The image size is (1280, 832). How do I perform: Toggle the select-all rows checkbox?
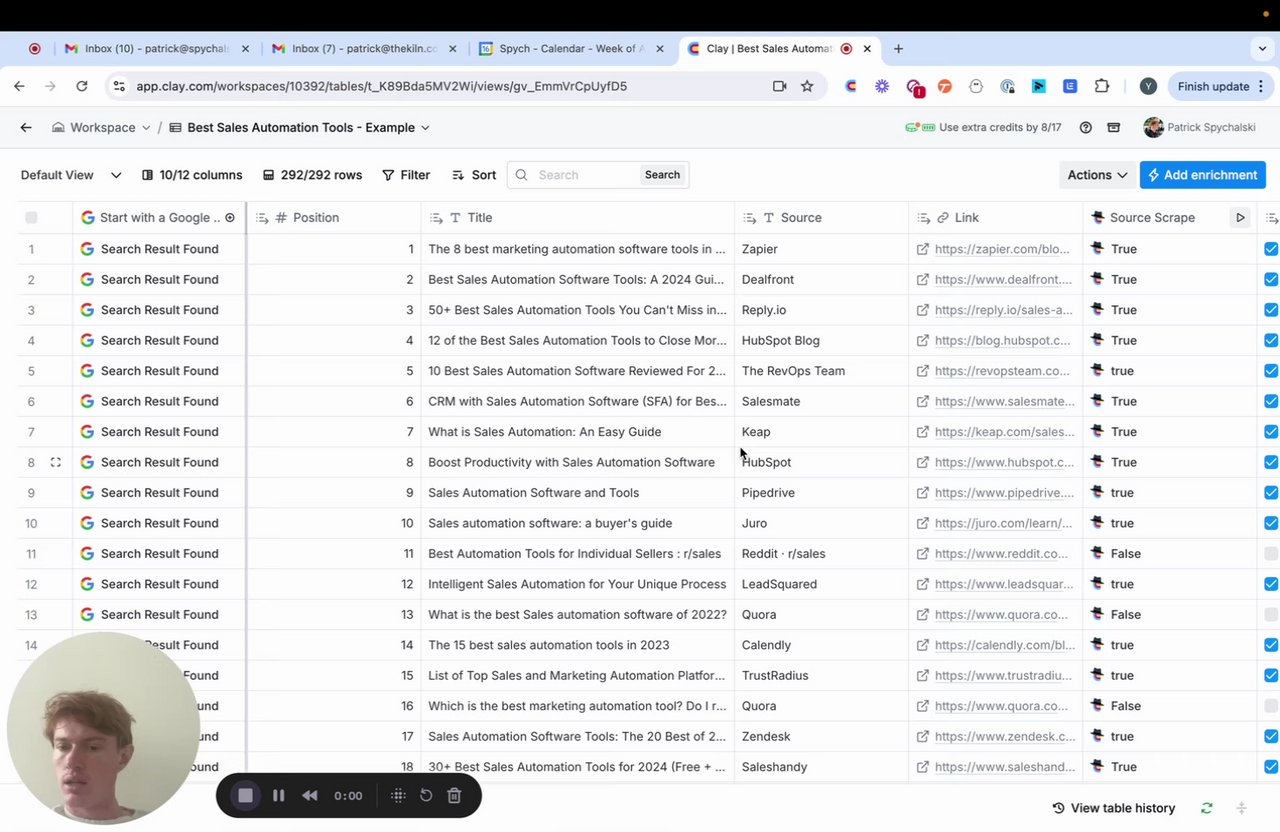[x=31, y=217]
